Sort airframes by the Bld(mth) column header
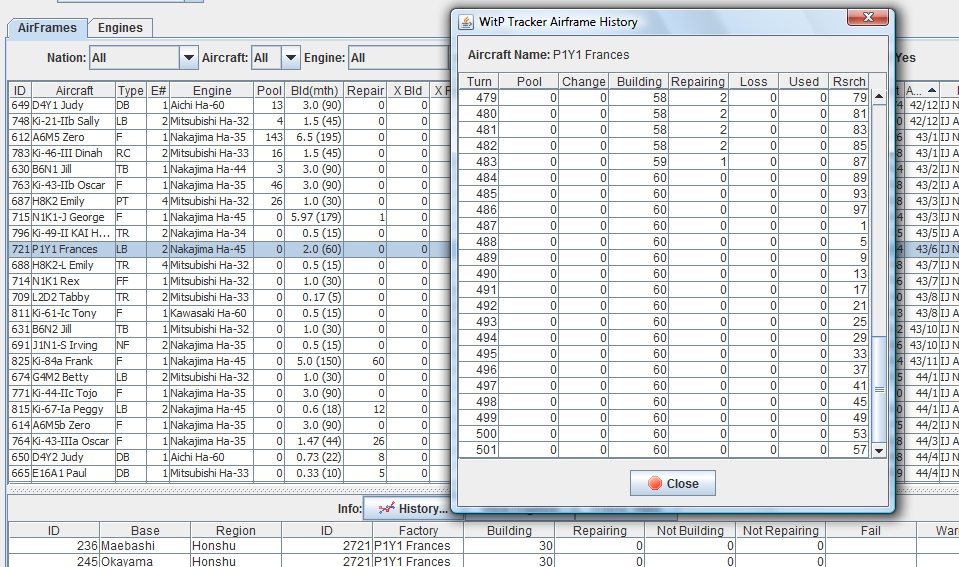This screenshot has height=567, width=959. (x=315, y=90)
